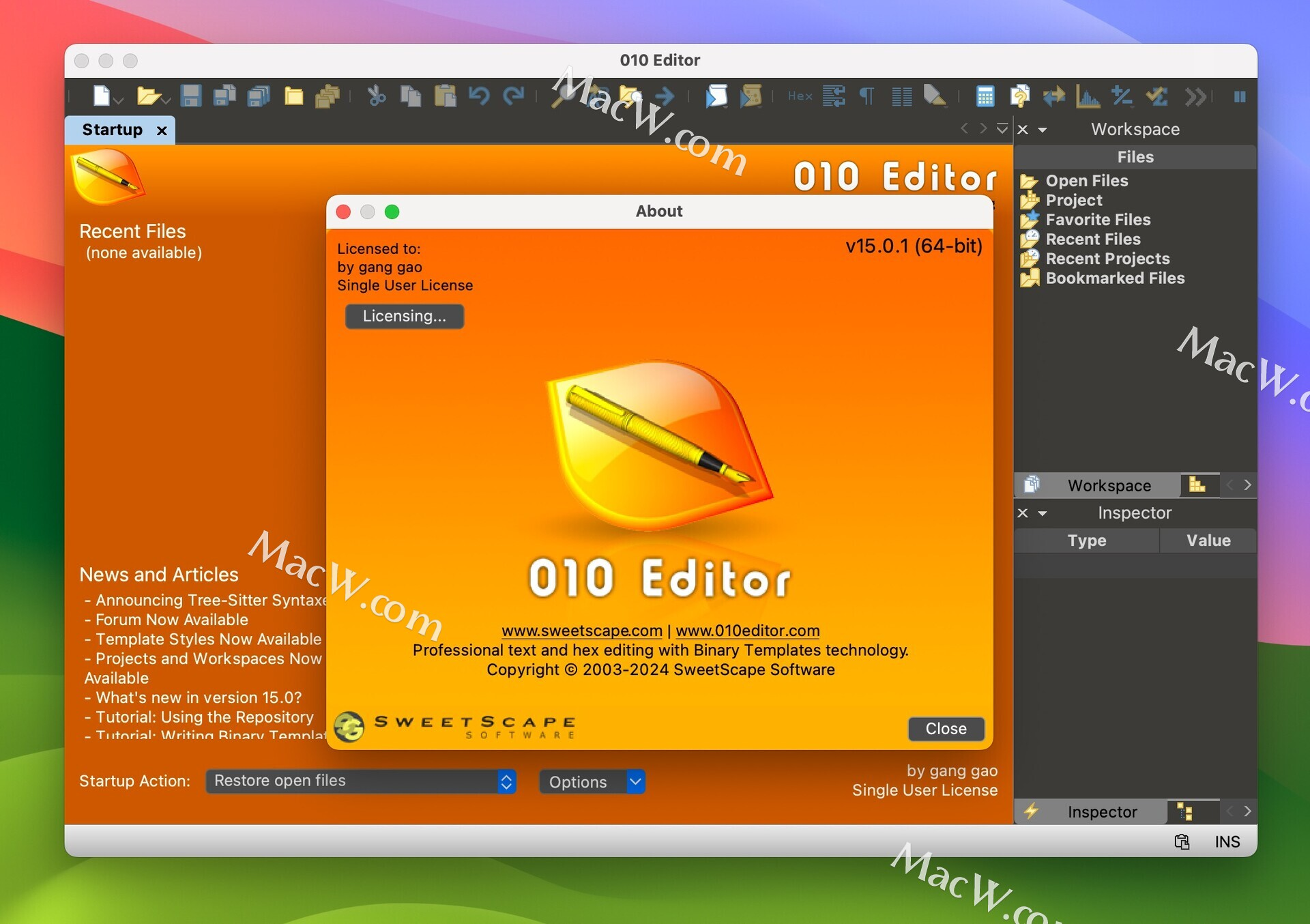Select Recent Files in the Workspace tree
This screenshot has width=1310, height=924.
tap(1093, 240)
